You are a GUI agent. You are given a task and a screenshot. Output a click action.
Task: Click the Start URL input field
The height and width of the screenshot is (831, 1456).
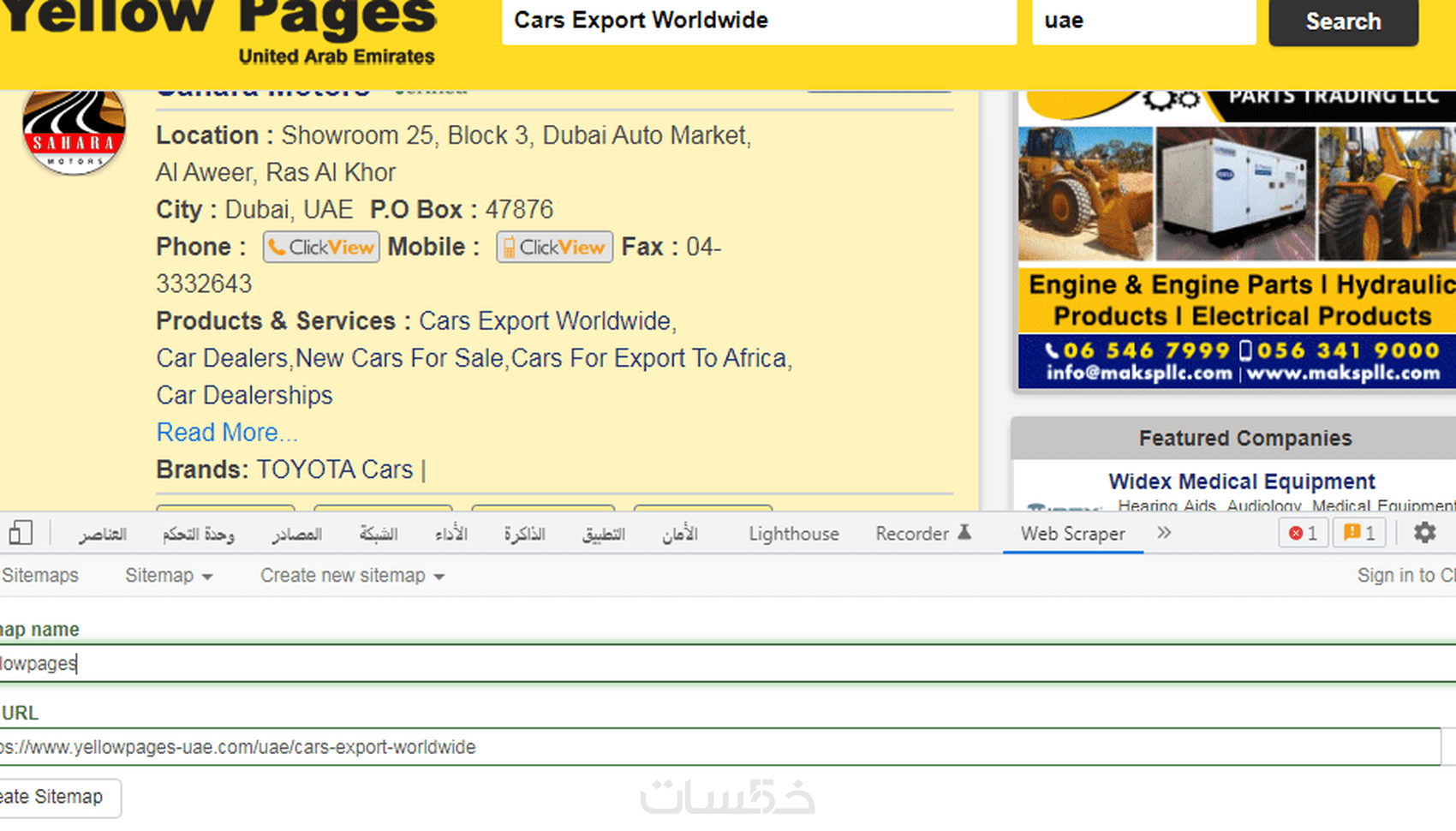pyautogui.click(x=719, y=747)
